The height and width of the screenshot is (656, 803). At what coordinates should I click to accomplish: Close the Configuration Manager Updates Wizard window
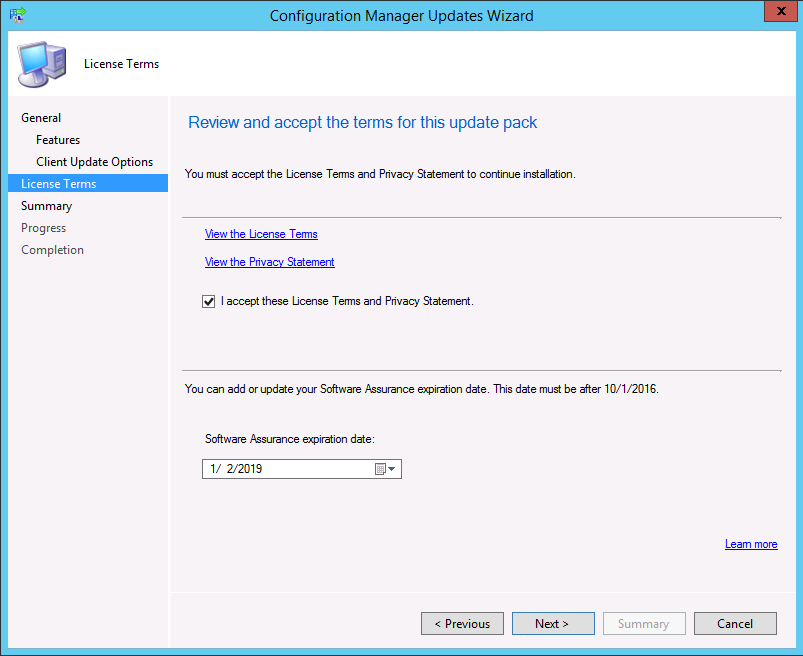[781, 11]
